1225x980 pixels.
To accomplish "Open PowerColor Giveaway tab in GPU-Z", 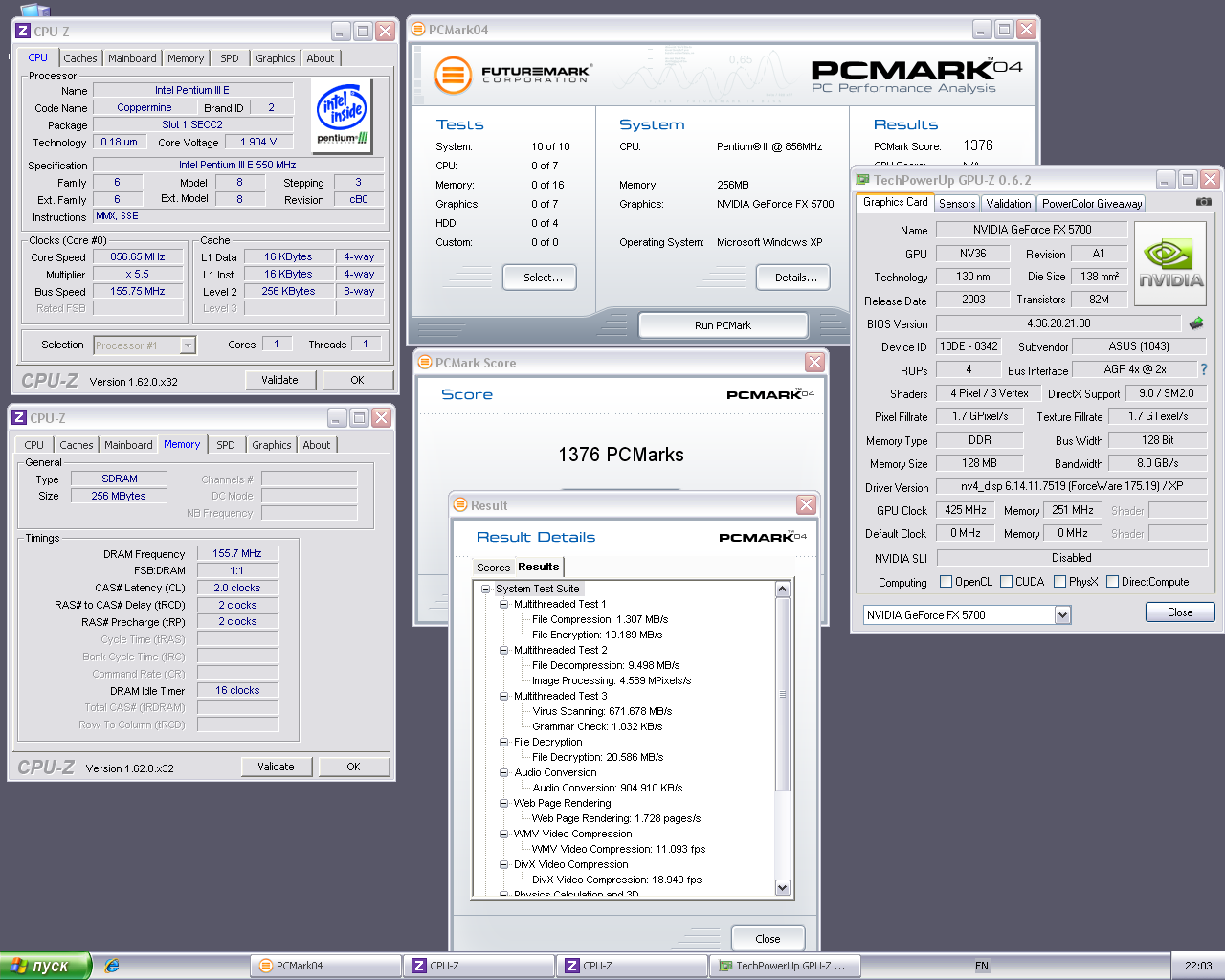I will click(x=1092, y=203).
